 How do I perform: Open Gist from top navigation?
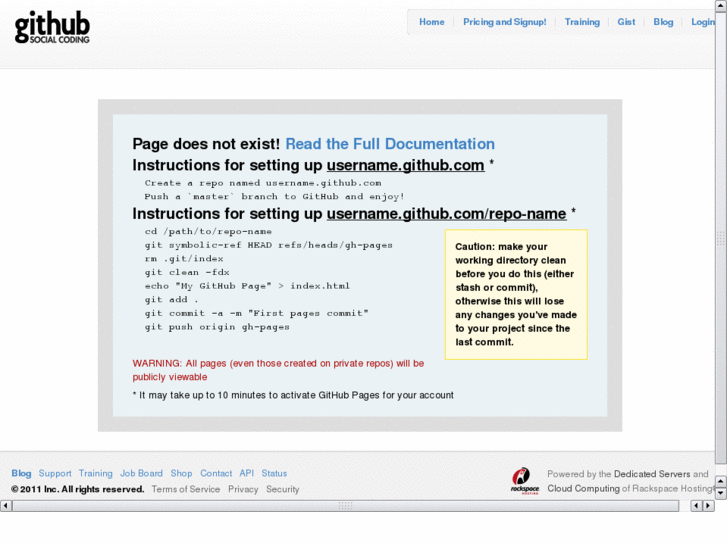tap(626, 22)
